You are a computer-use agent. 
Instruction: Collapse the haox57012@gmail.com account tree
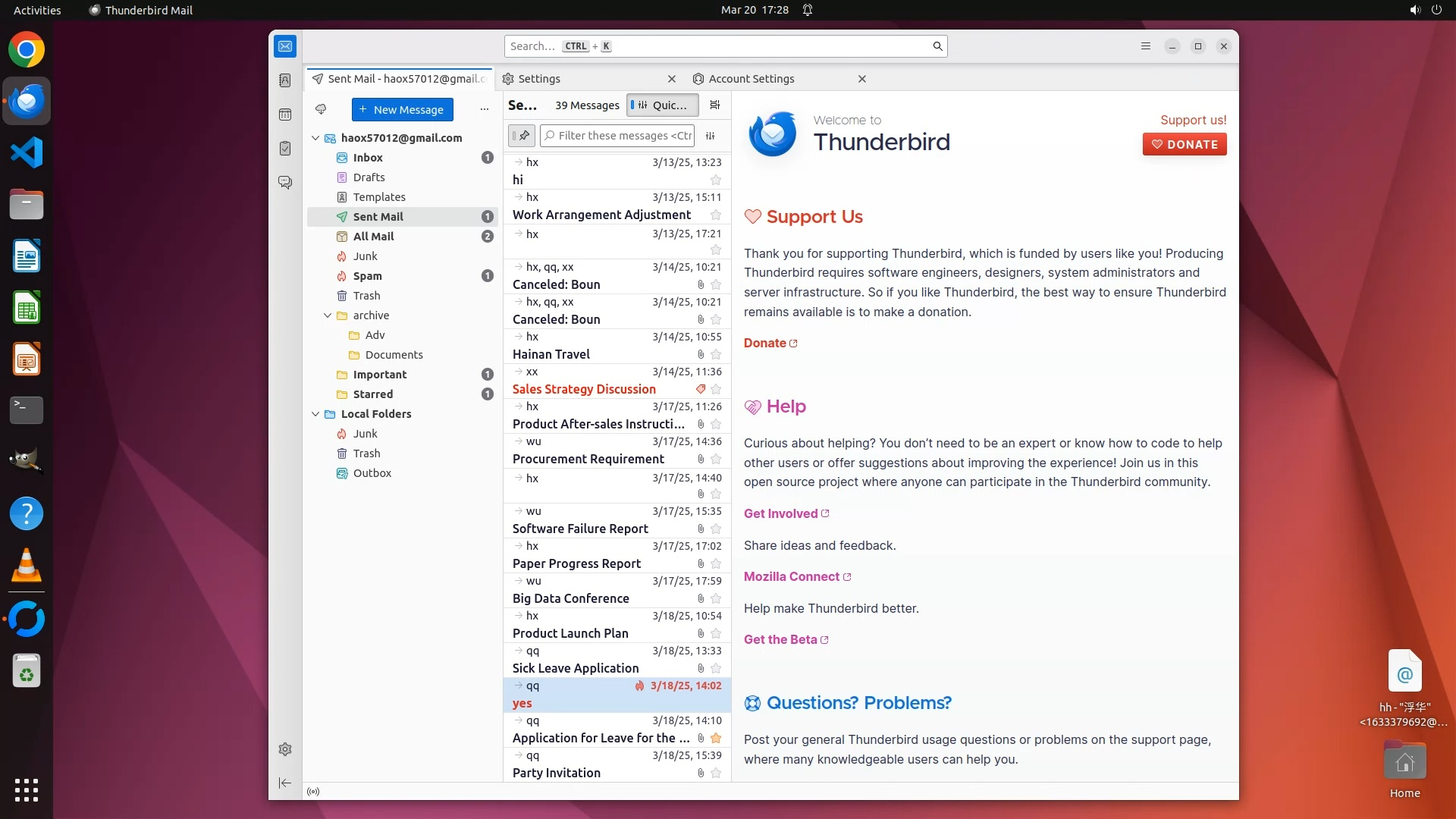[315, 138]
